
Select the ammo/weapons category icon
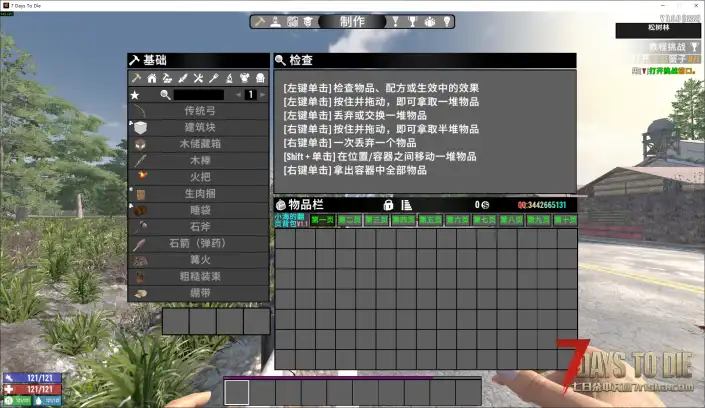pyautogui.click(x=183, y=78)
